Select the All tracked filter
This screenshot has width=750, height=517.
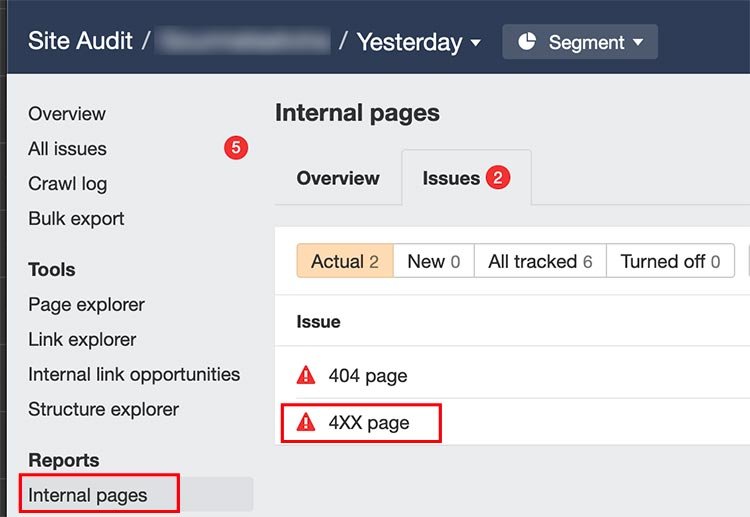click(x=540, y=261)
